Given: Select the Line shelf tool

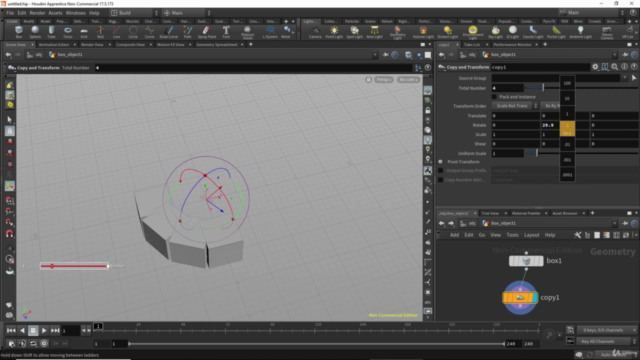Looking at the screenshot, I should [x=117, y=32].
